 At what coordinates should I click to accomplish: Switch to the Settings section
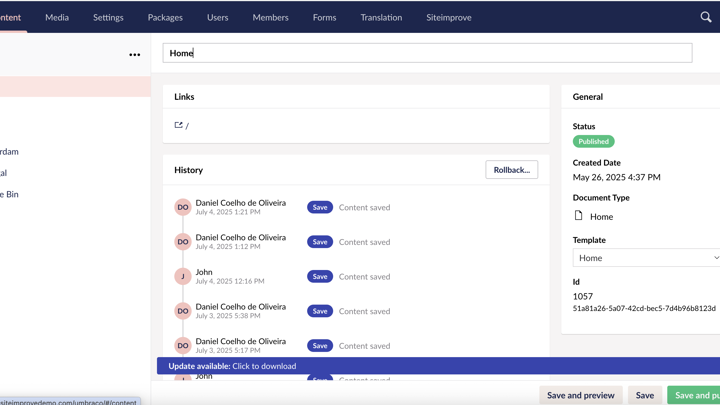pyautogui.click(x=108, y=17)
